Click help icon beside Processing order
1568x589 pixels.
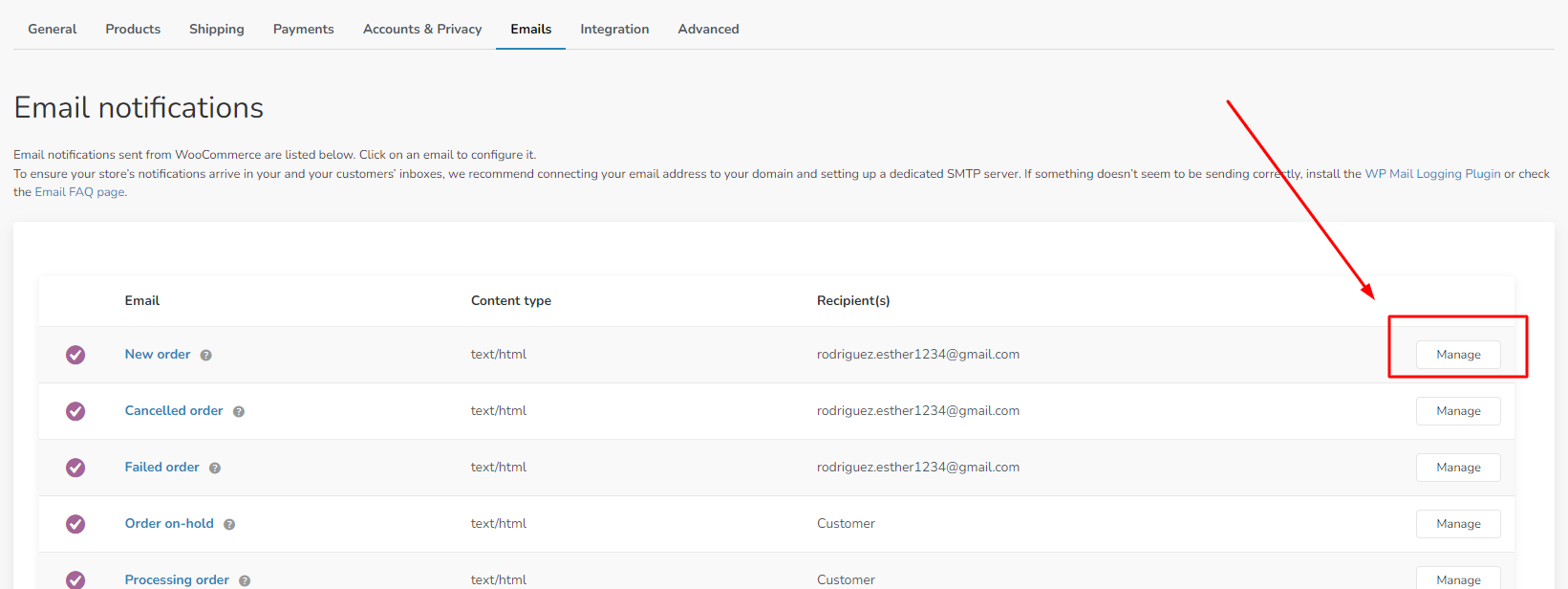[245, 580]
